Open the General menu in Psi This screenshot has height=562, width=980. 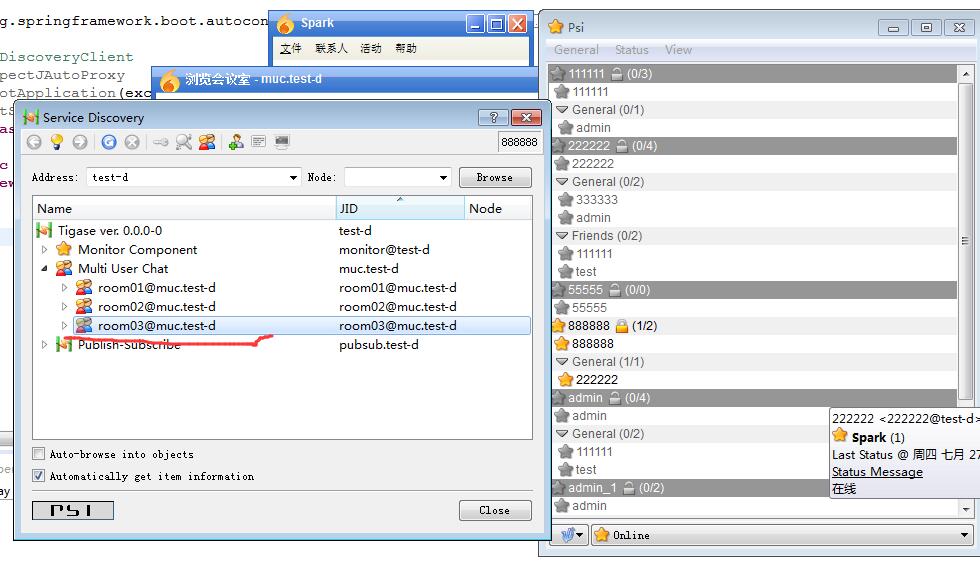pyautogui.click(x=576, y=50)
